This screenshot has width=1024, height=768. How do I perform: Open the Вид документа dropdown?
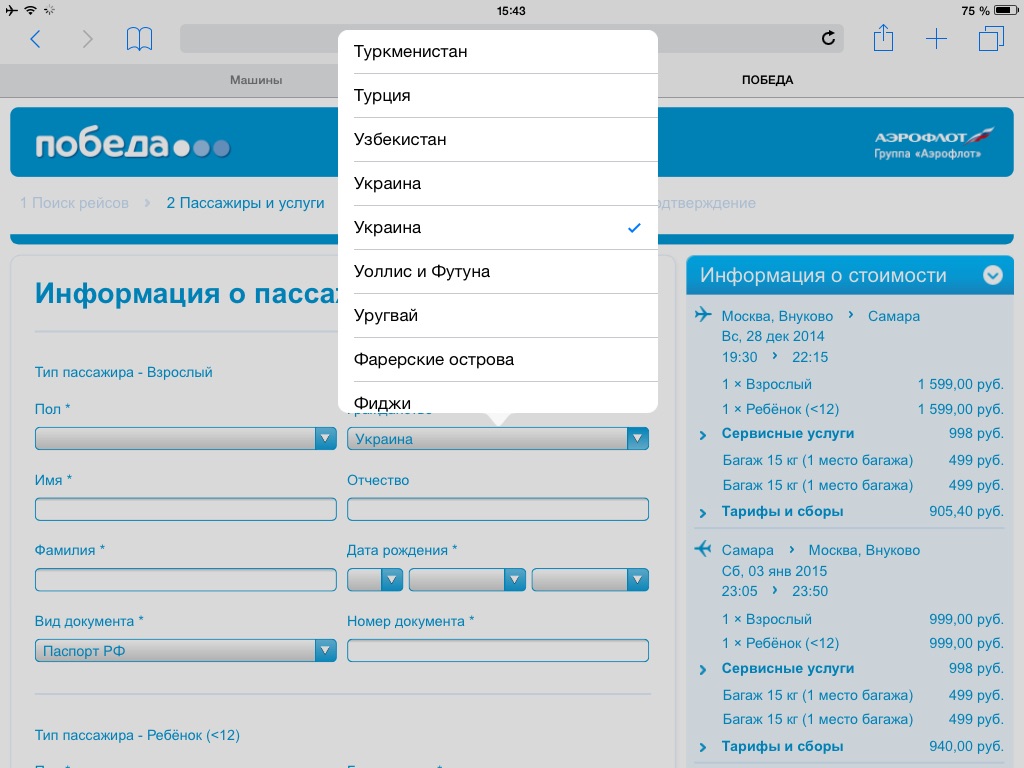pos(185,651)
